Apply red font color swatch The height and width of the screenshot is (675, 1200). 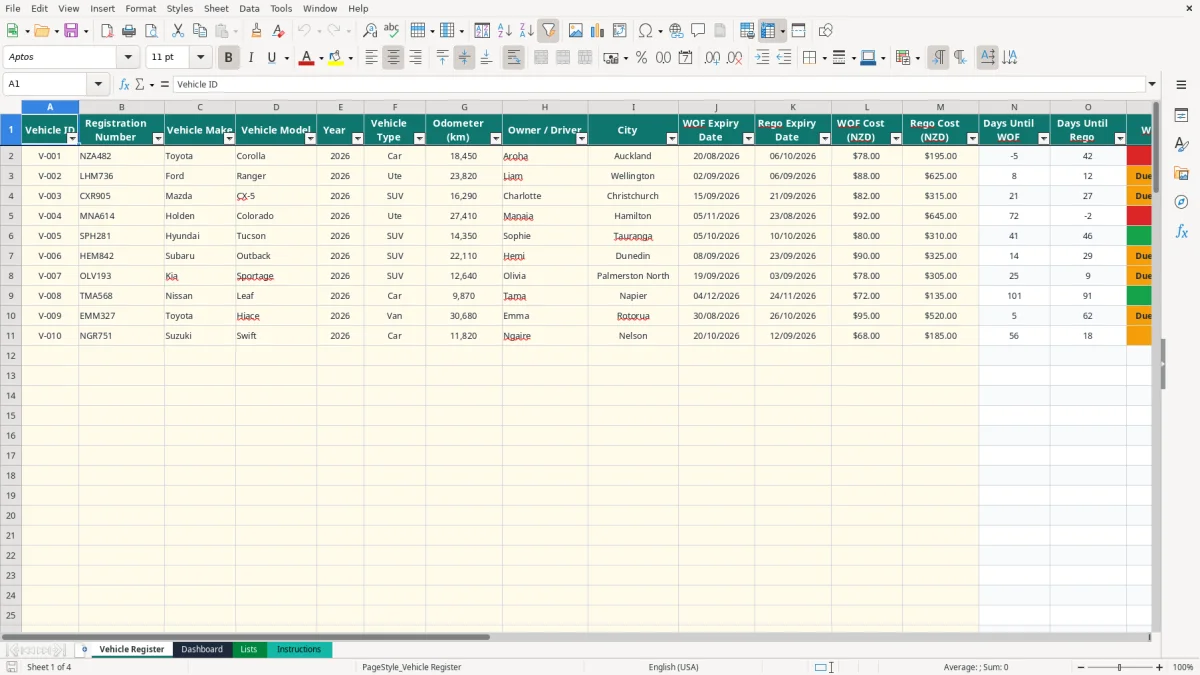pos(307,58)
